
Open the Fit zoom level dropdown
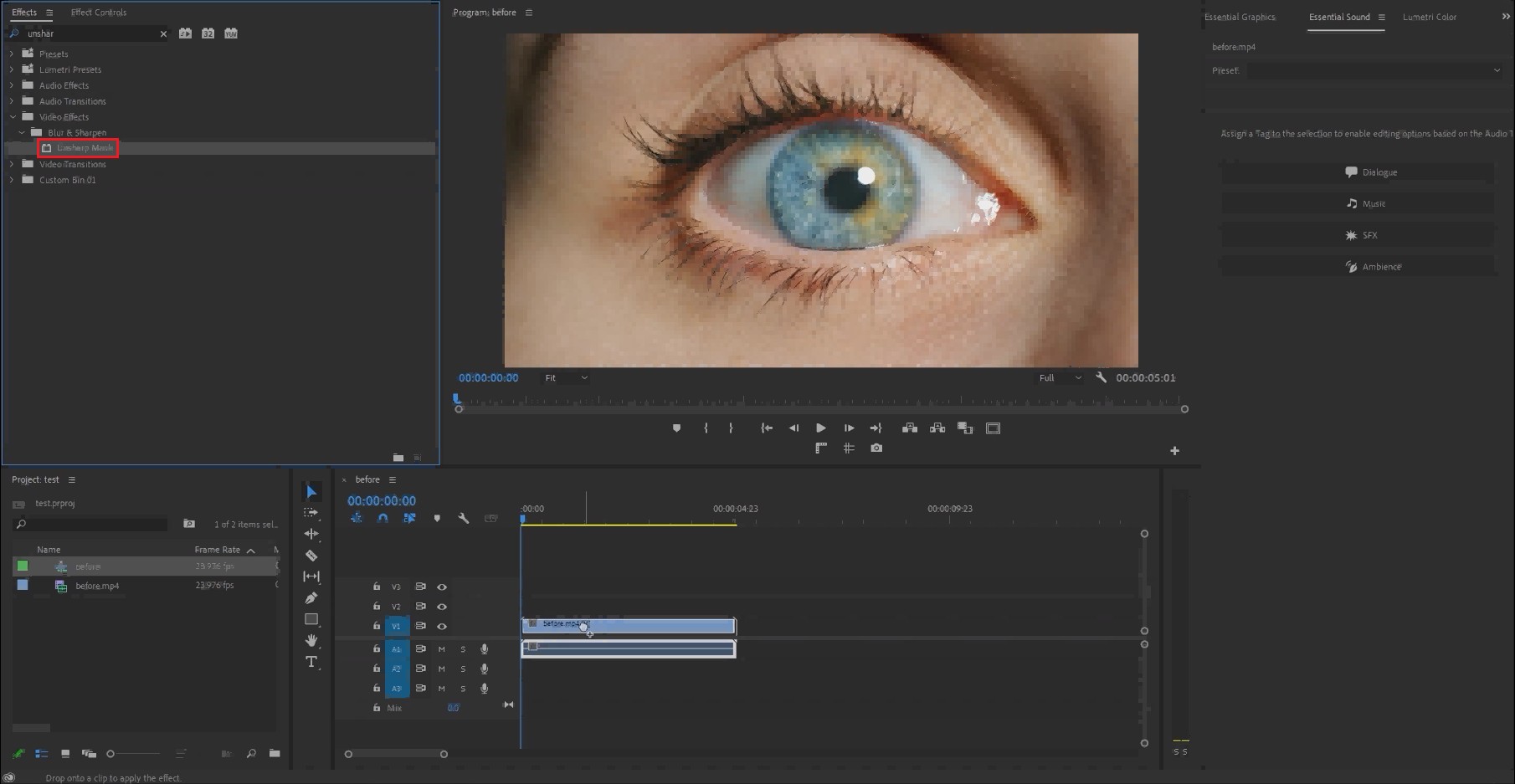567,378
